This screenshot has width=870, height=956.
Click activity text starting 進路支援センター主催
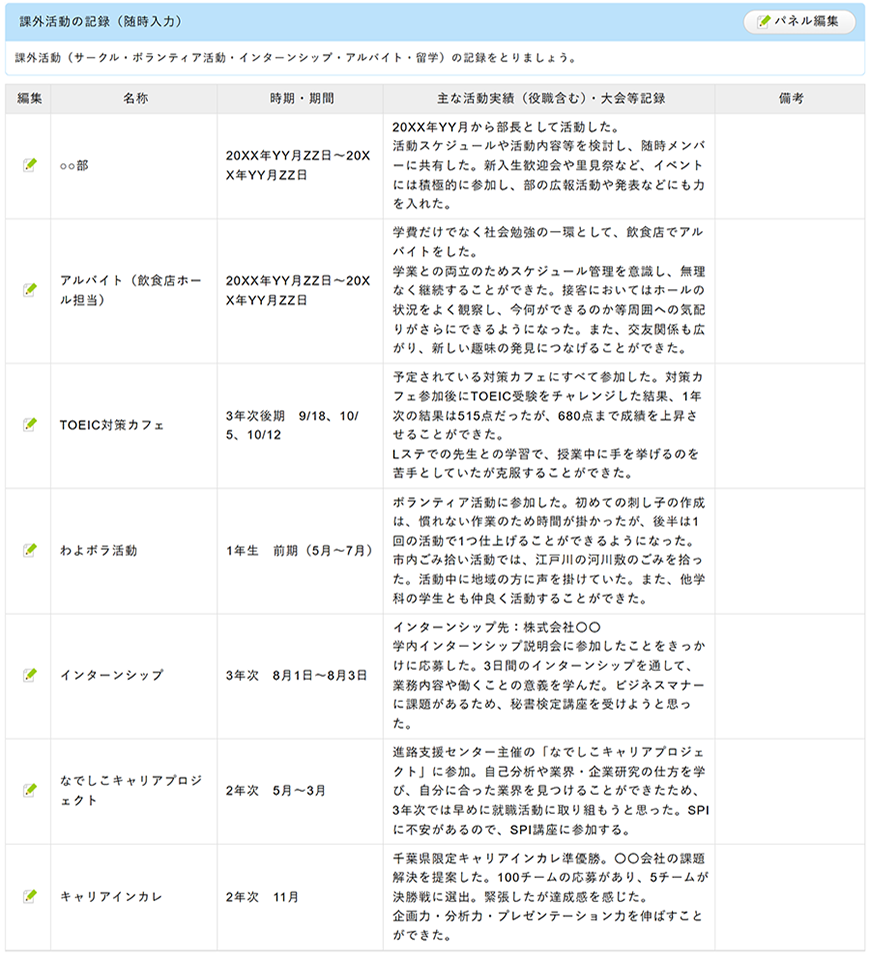(551, 791)
